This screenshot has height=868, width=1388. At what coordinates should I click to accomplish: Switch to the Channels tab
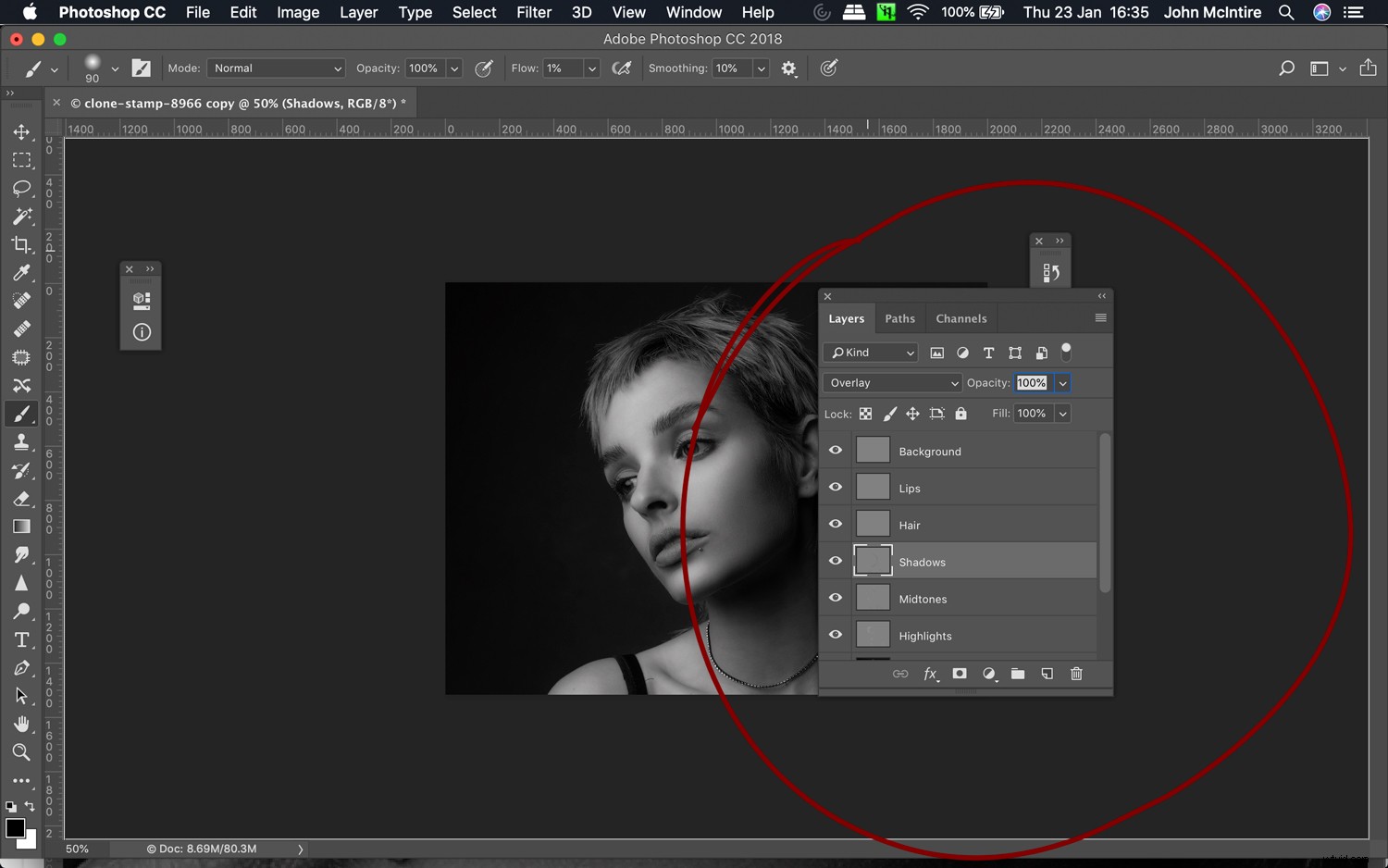click(960, 318)
